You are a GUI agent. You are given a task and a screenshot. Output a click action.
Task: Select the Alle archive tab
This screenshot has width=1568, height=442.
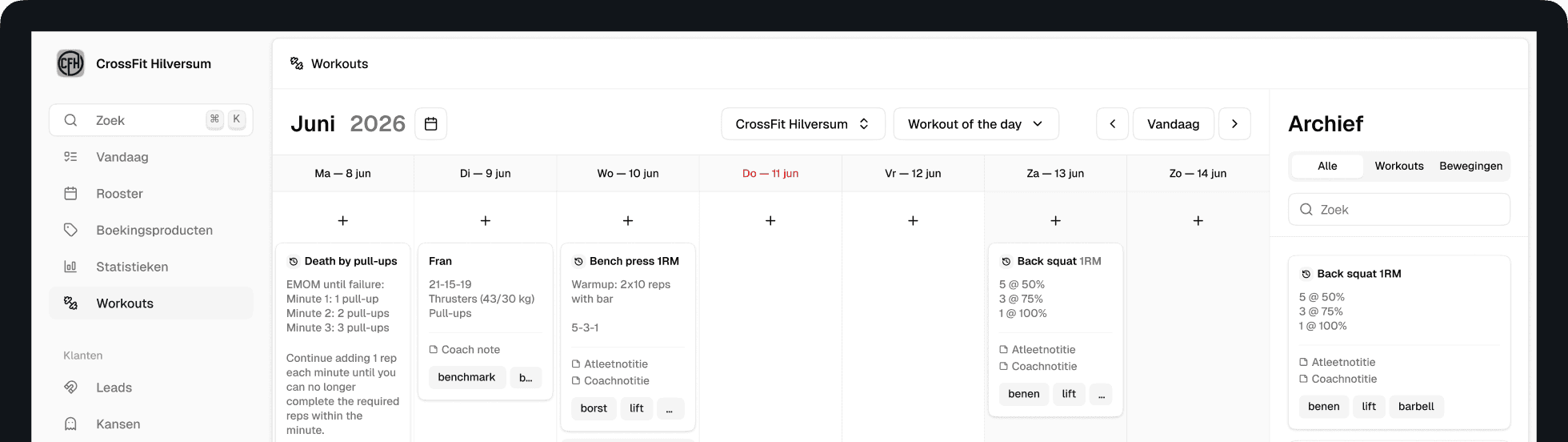tap(1327, 166)
